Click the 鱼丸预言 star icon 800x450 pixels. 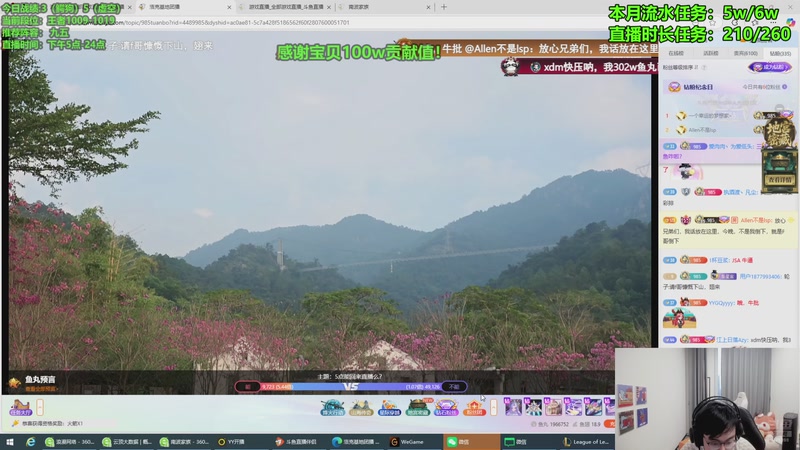tap(14, 383)
